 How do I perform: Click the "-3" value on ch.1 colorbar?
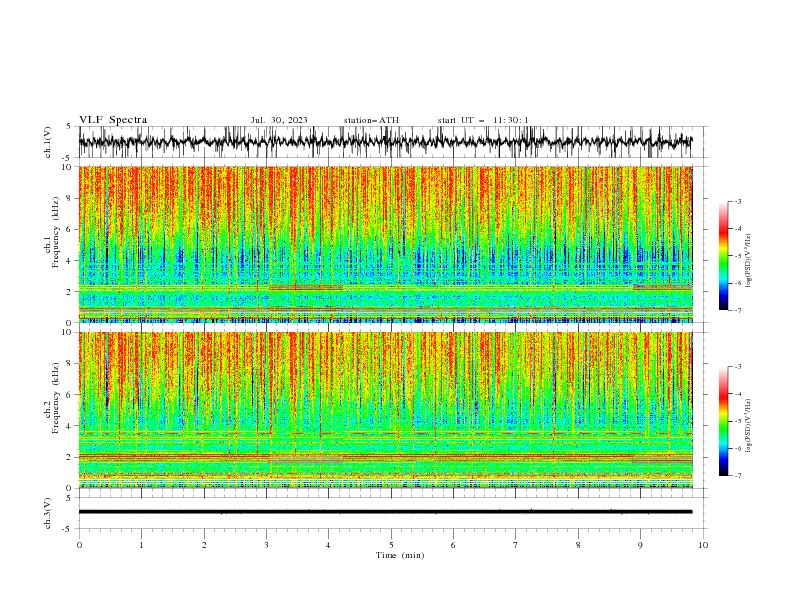[737, 201]
